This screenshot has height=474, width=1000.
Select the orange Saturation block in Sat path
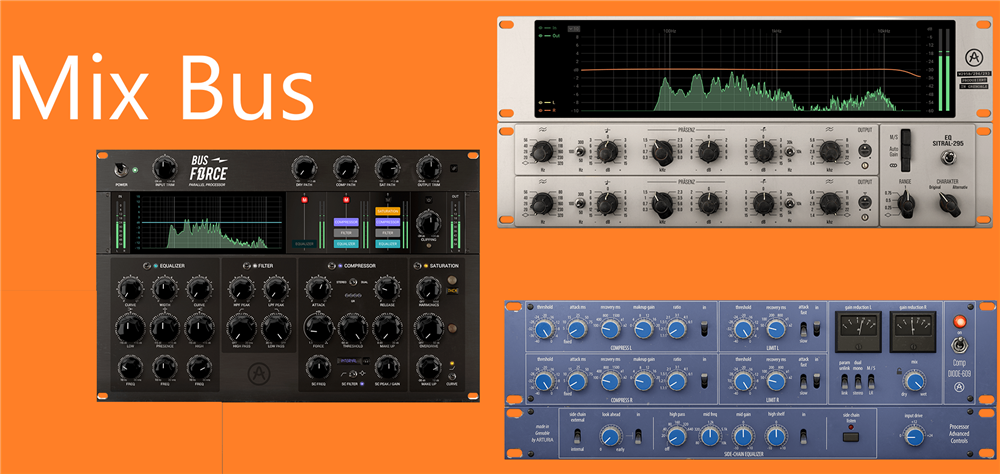pos(388,211)
